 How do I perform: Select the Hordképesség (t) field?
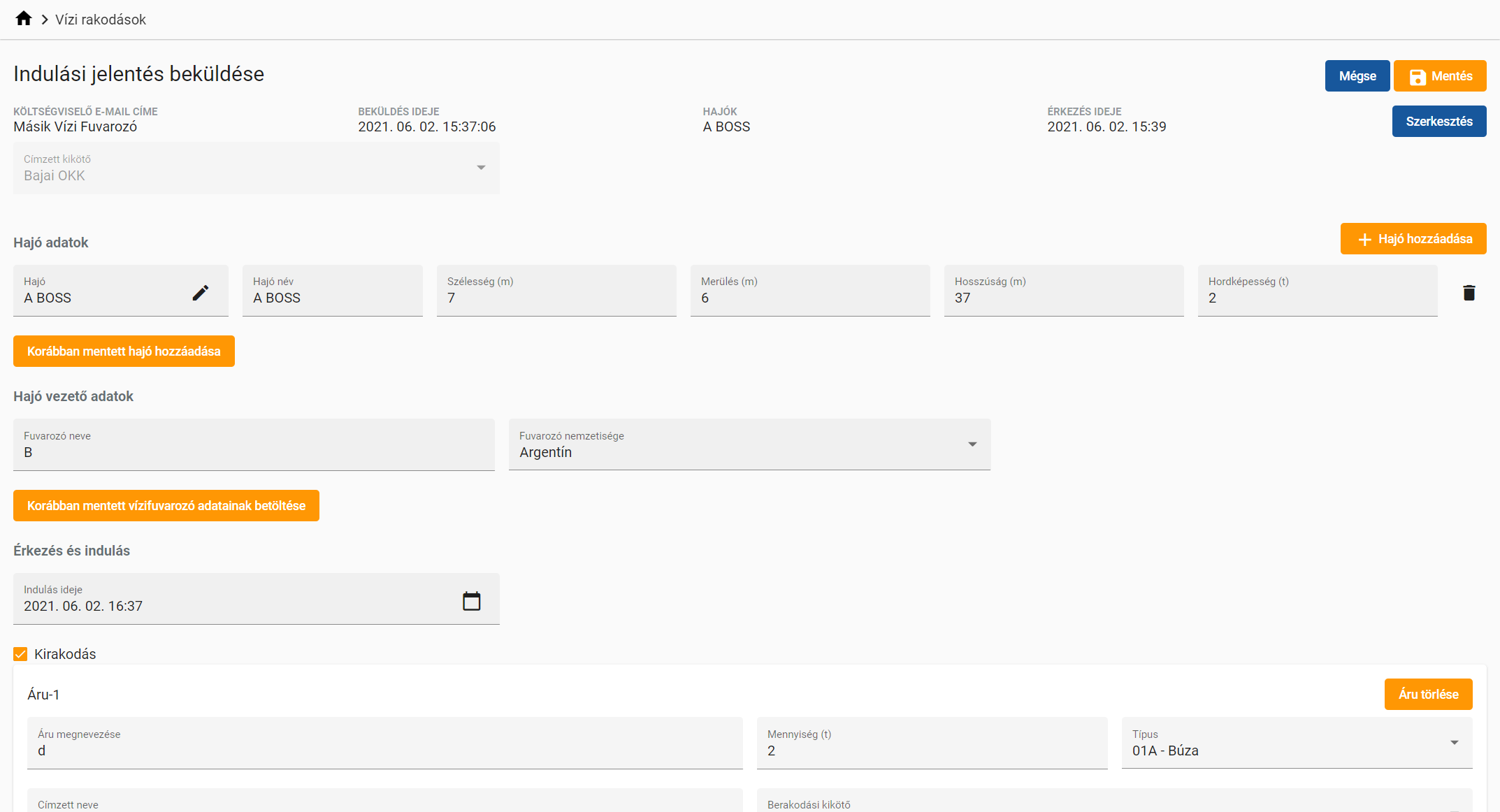pyautogui.click(x=1317, y=298)
